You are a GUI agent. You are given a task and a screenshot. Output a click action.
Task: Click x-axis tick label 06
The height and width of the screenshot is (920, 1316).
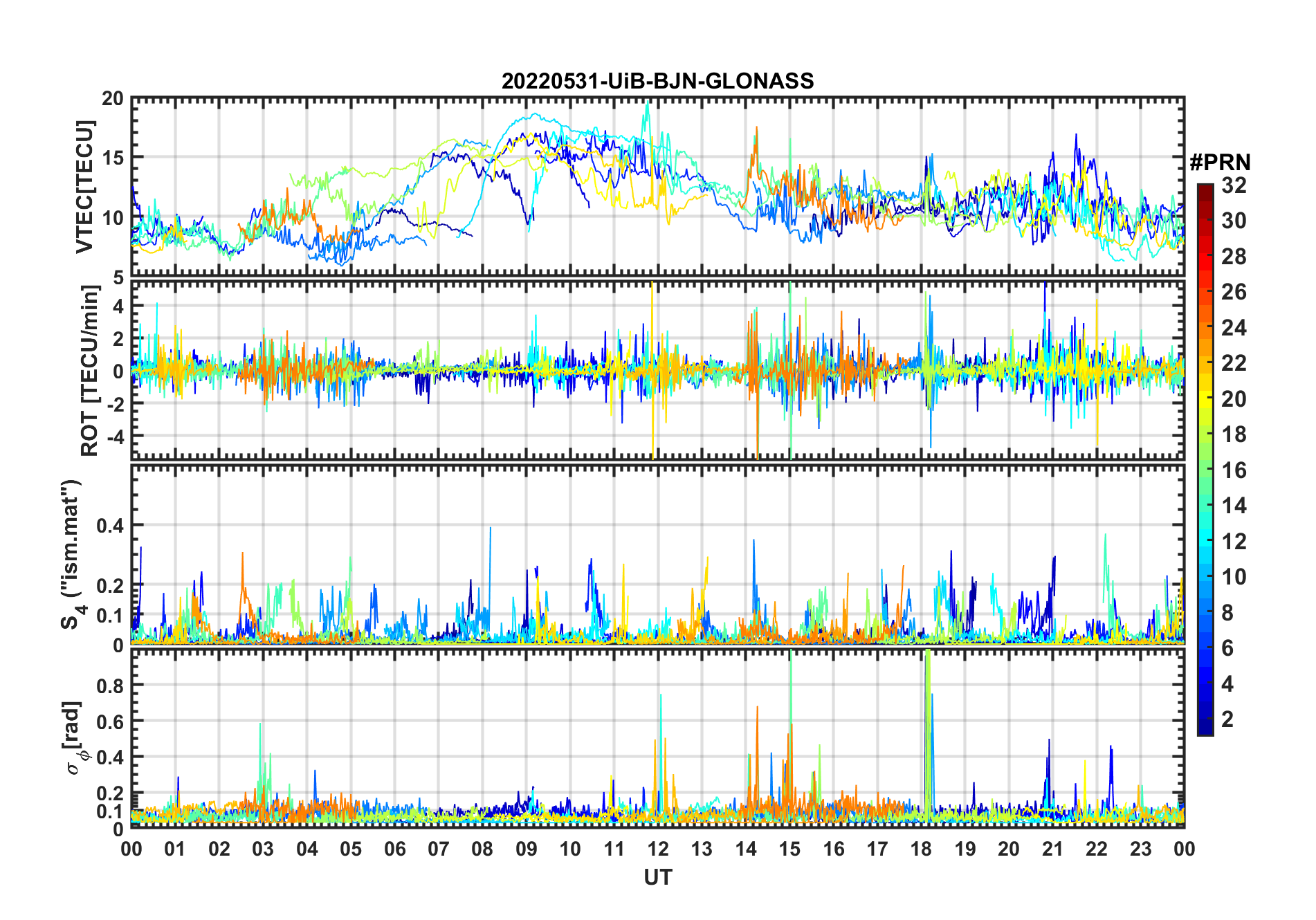click(x=394, y=849)
